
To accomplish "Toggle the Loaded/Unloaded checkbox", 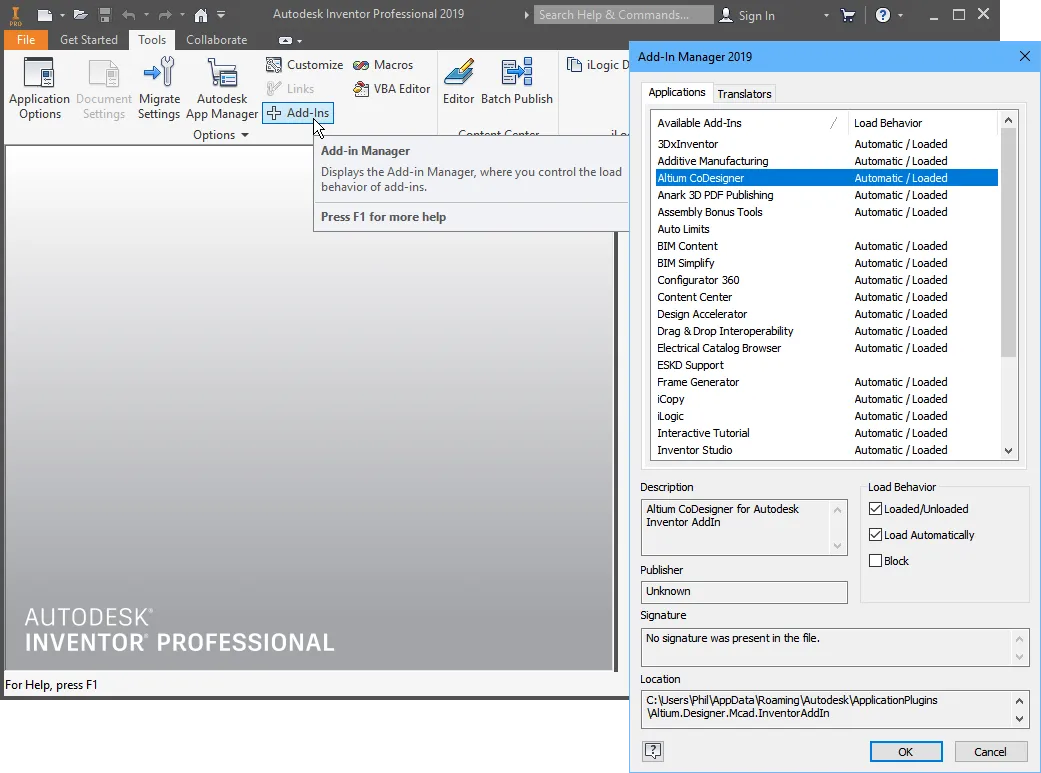I will click(x=876, y=509).
